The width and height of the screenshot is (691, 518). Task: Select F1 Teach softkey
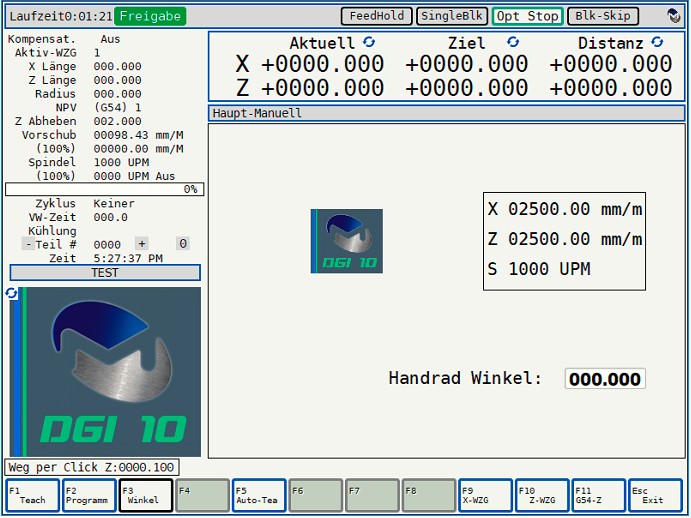[x=33, y=496]
